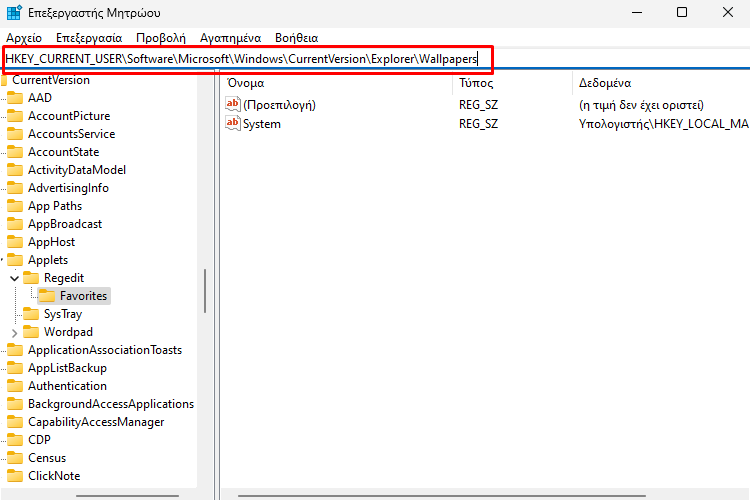
Task: Click the Υπολογιστής\HKEY_LOCAL_MA data cell
Action: 664,124
